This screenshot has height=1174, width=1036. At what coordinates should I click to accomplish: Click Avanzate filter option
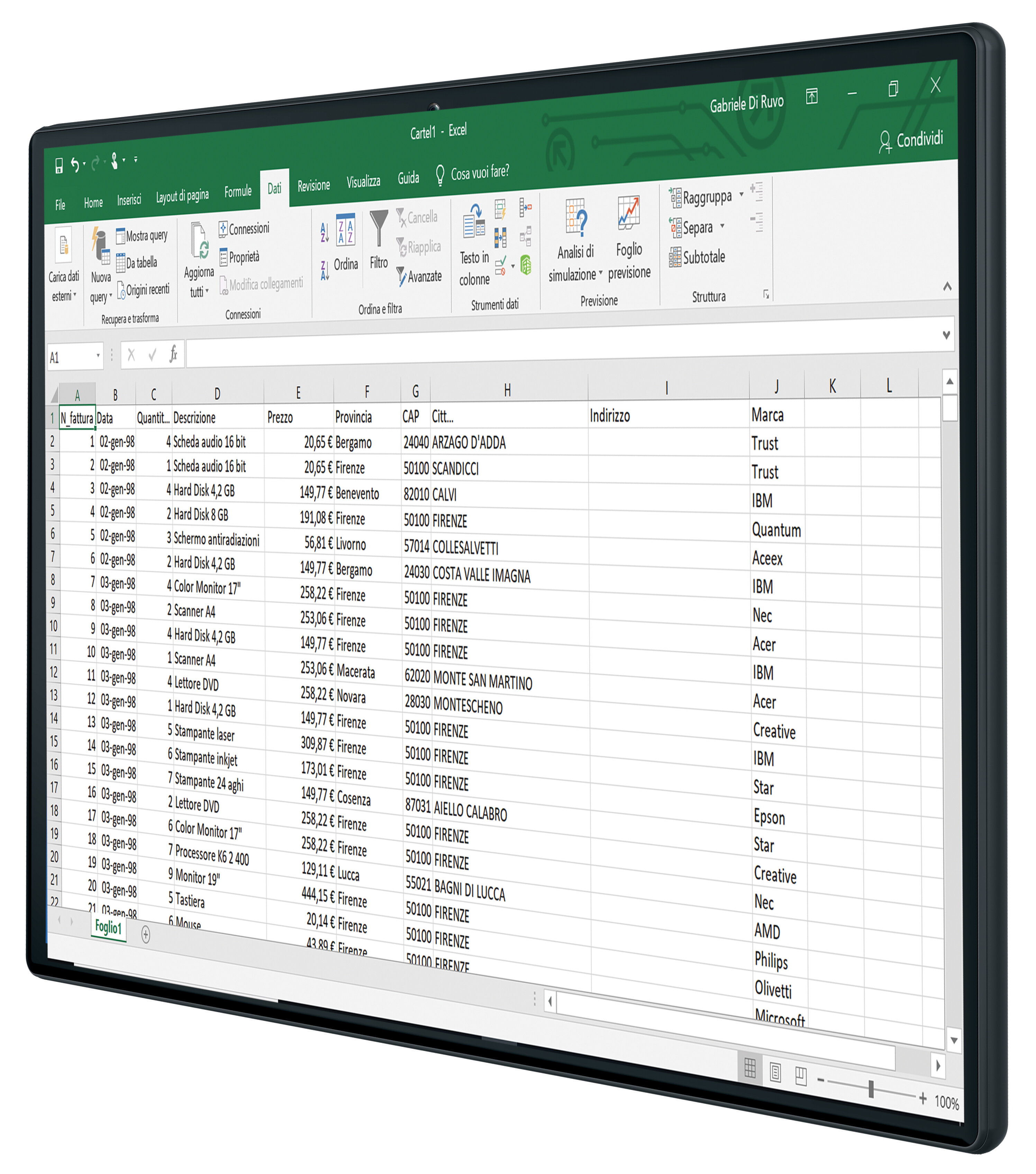tap(419, 276)
